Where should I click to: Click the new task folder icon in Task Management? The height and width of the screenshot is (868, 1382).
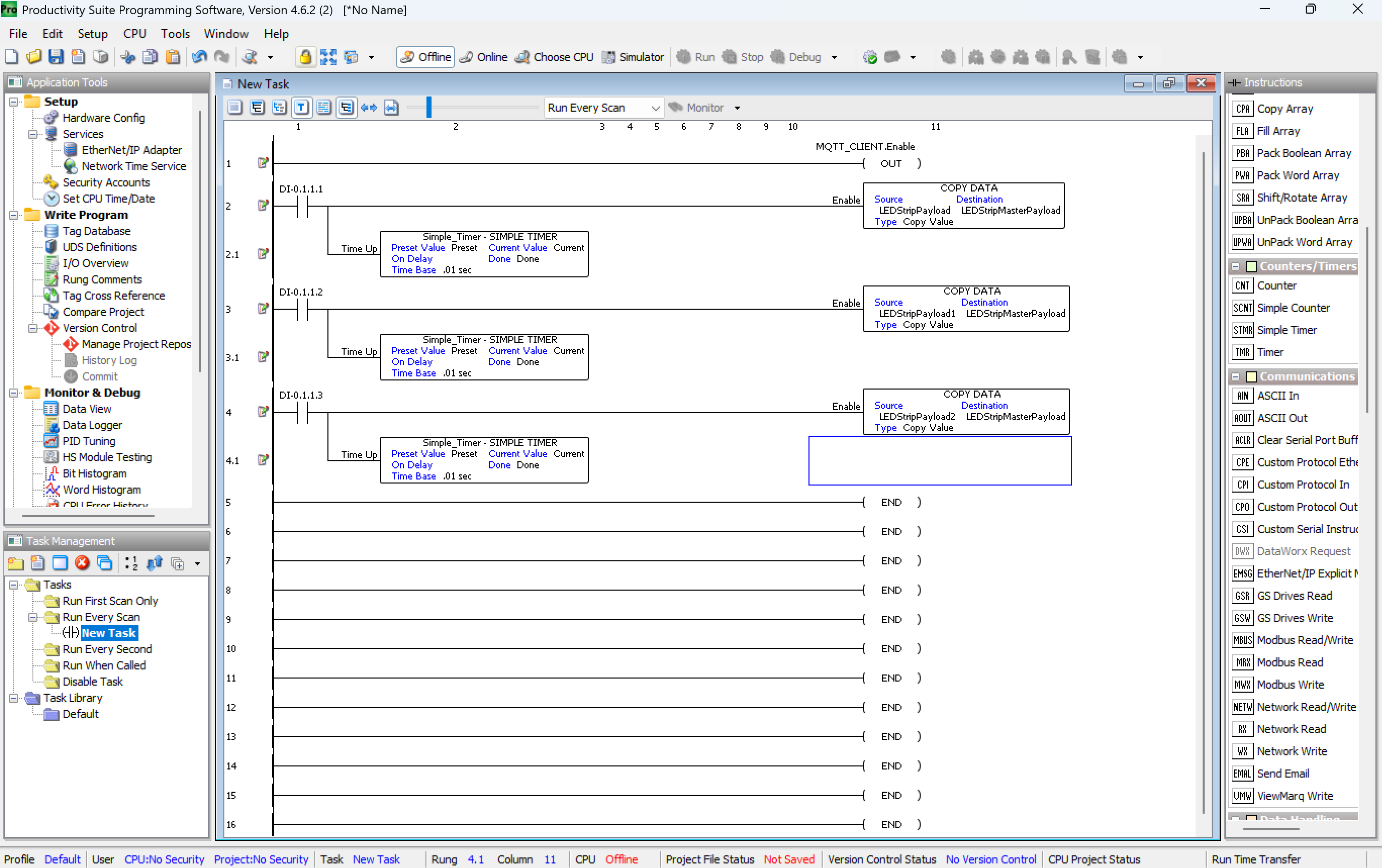(x=16, y=563)
